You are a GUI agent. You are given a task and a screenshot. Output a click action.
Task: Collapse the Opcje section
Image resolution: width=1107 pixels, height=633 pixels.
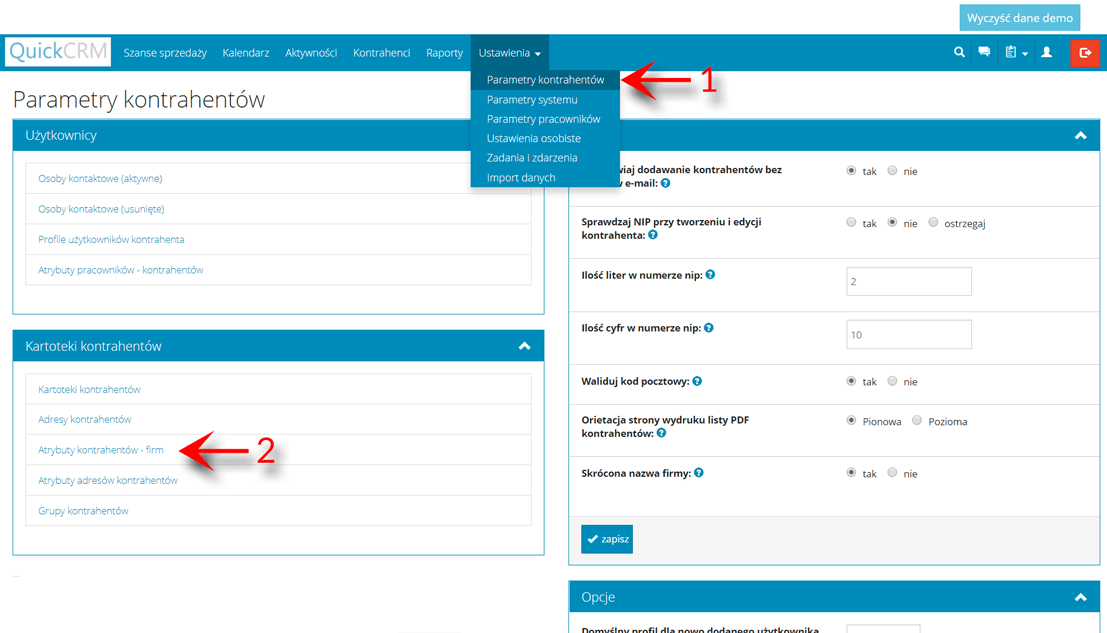point(1080,596)
